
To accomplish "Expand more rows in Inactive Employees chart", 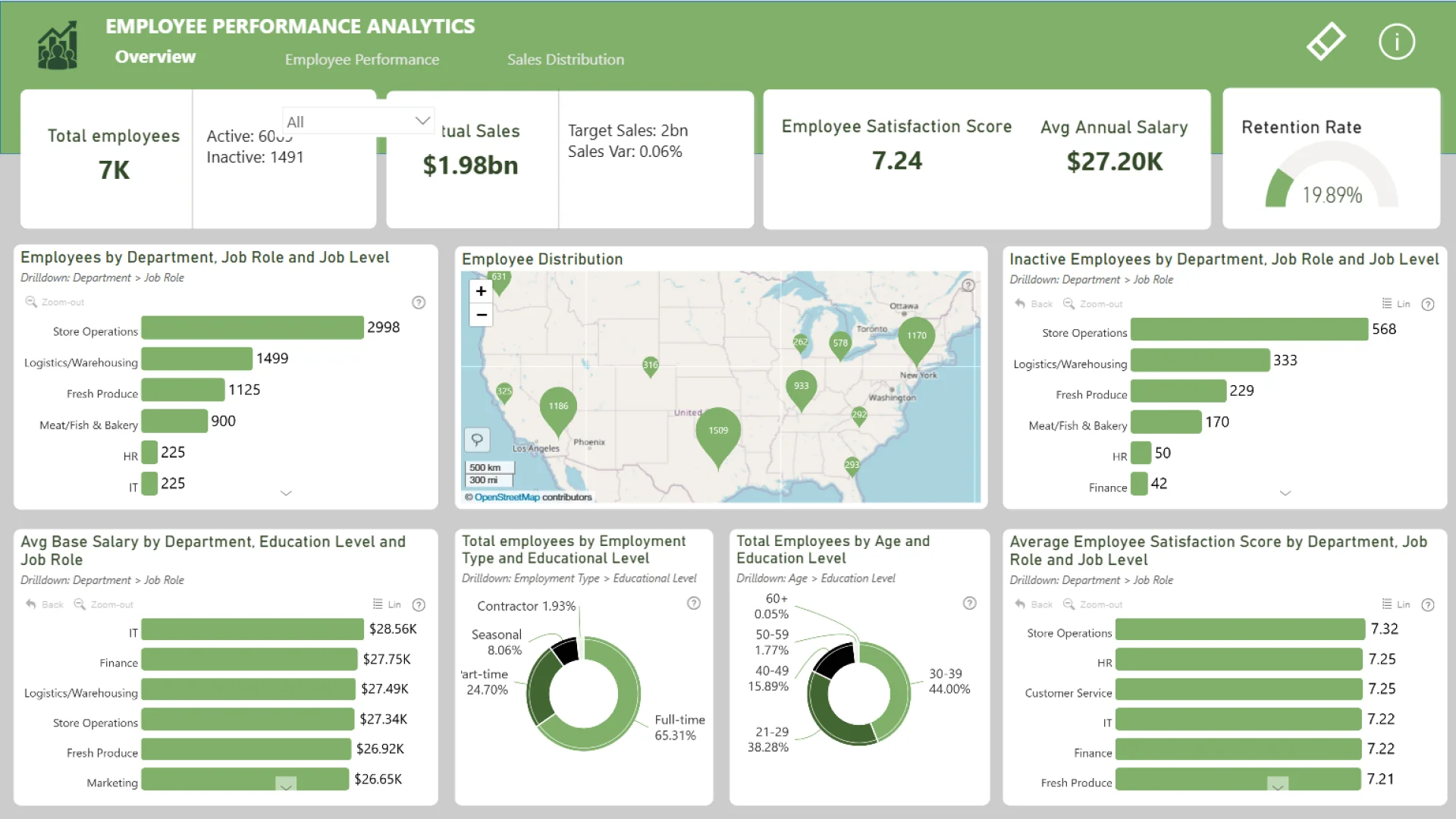I will pos(1285,493).
